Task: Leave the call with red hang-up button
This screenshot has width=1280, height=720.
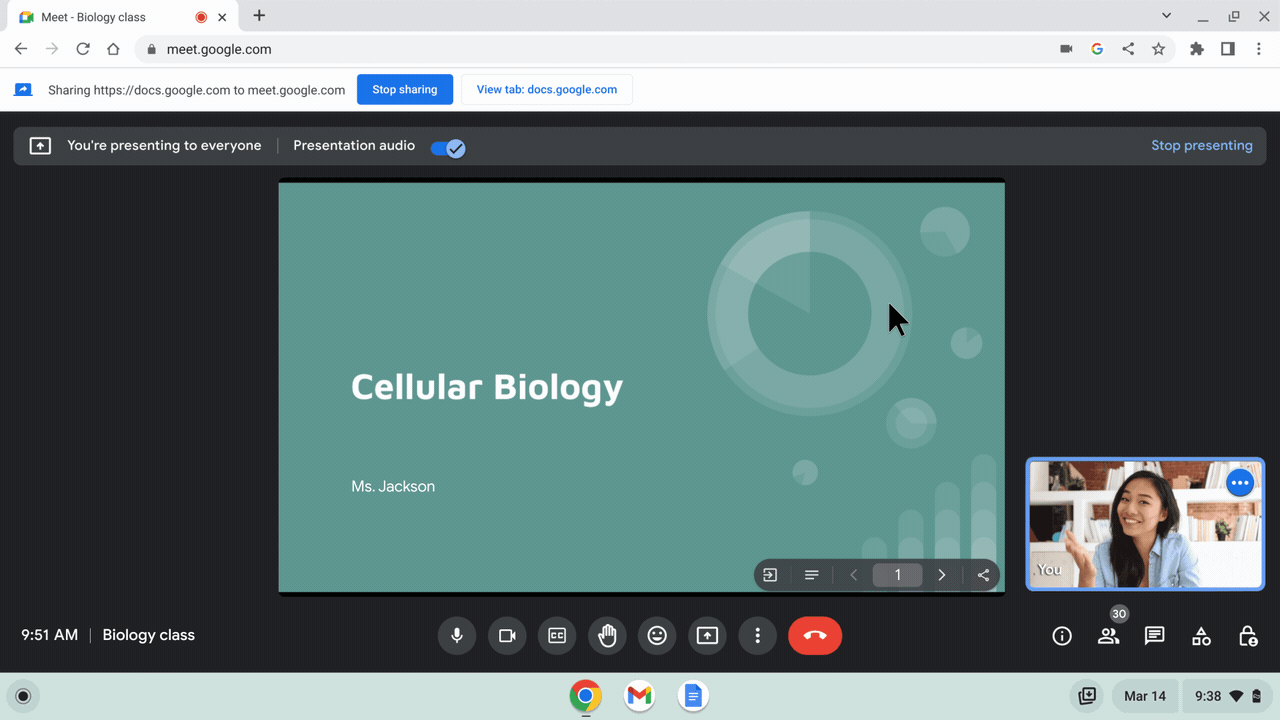Action: [814, 636]
